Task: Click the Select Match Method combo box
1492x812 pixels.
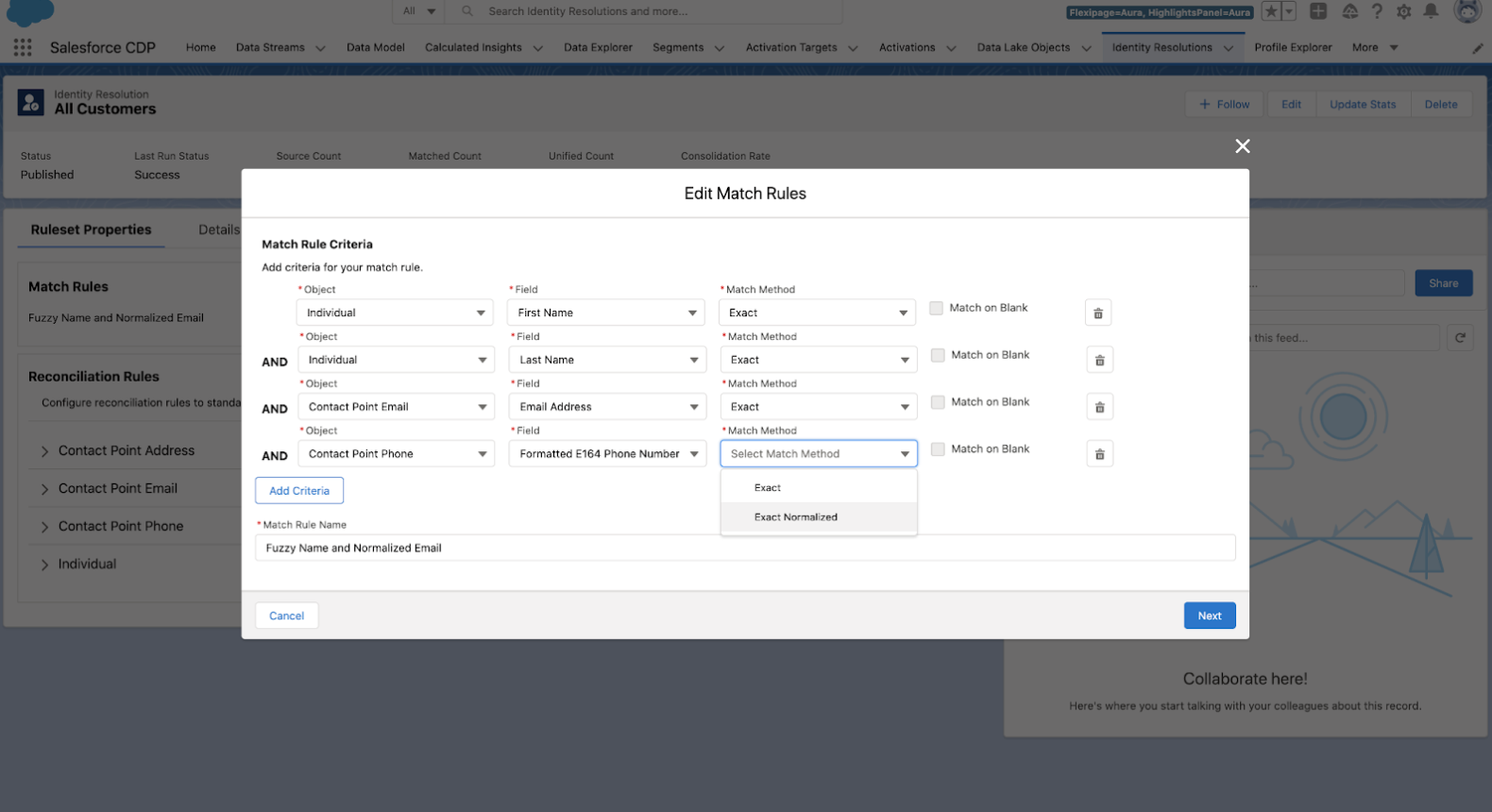Action: coord(819,454)
